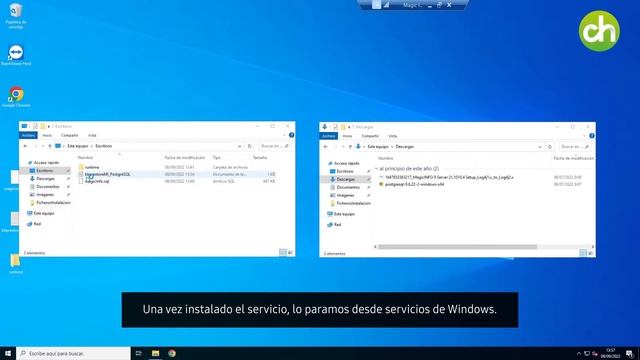The height and width of the screenshot is (360, 640).
Task: Select FicherosInstalacion in Descargas window sidebar
Action: (353, 203)
